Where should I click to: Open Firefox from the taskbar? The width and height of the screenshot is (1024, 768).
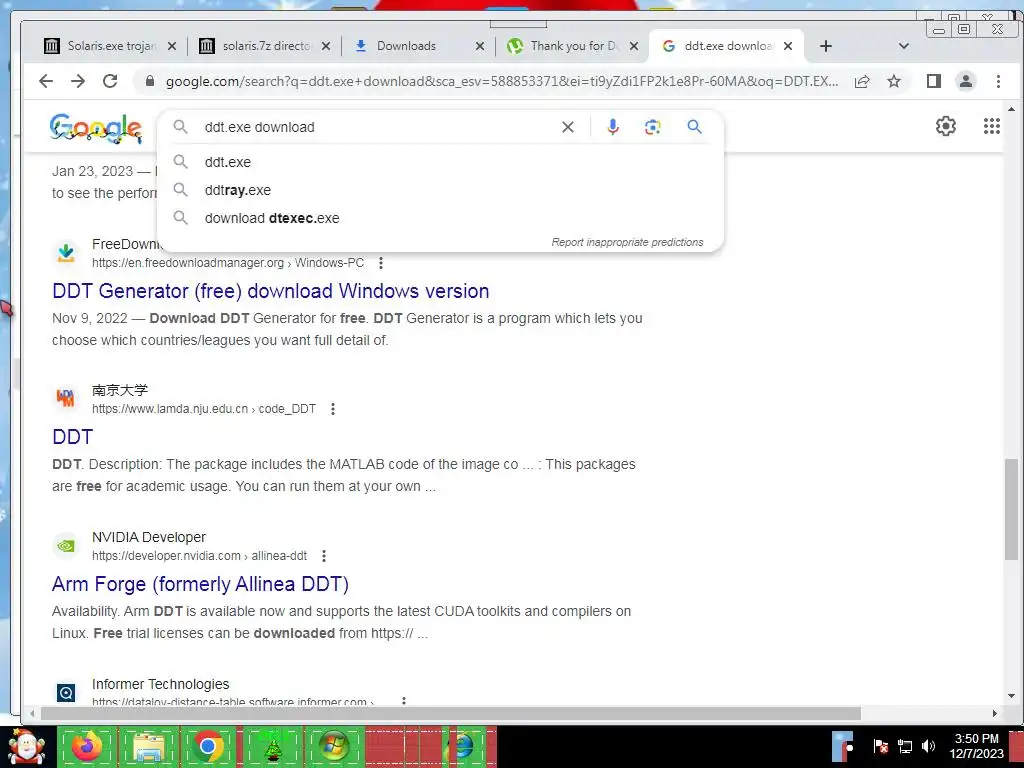pos(87,746)
